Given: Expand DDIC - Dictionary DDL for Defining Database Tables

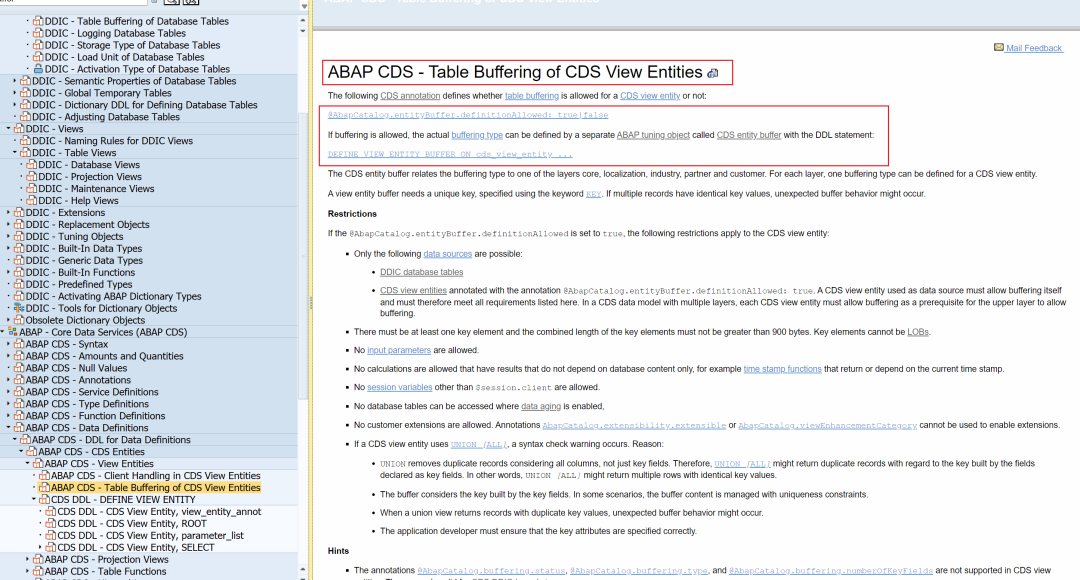Looking at the screenshot, I should click(x=14, y=105).
